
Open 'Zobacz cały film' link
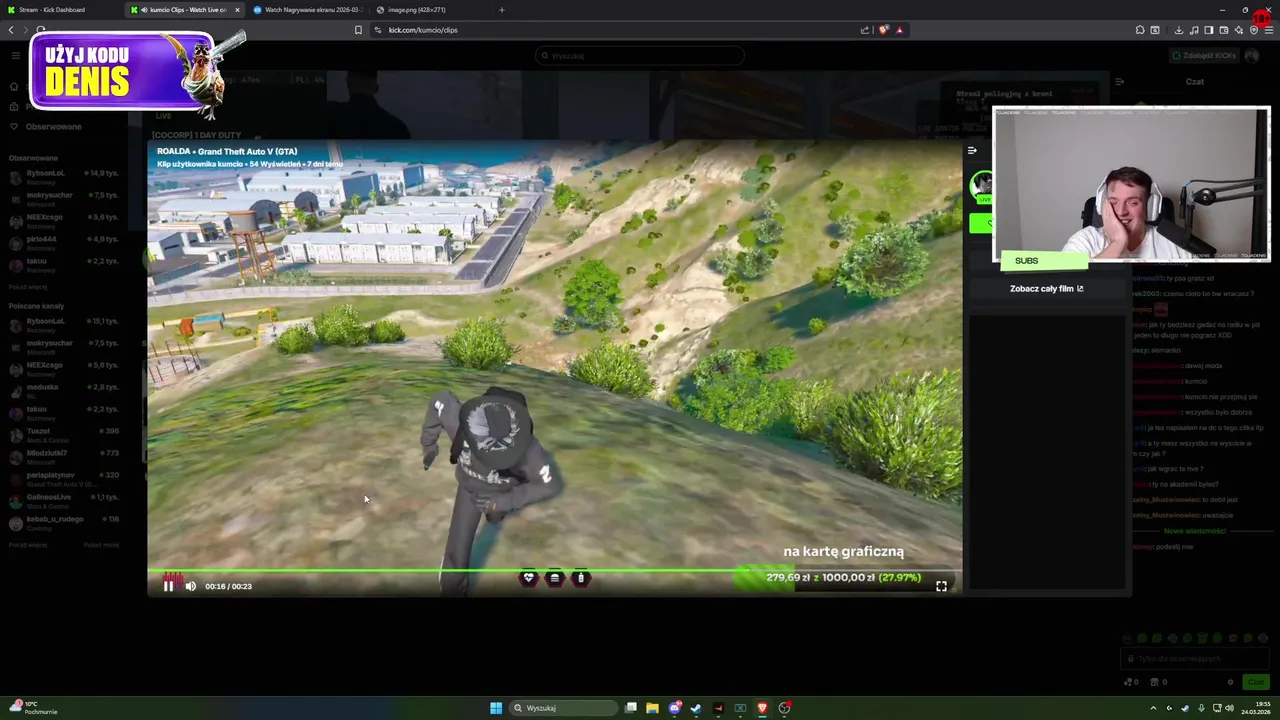click(x=1046, y=289)
